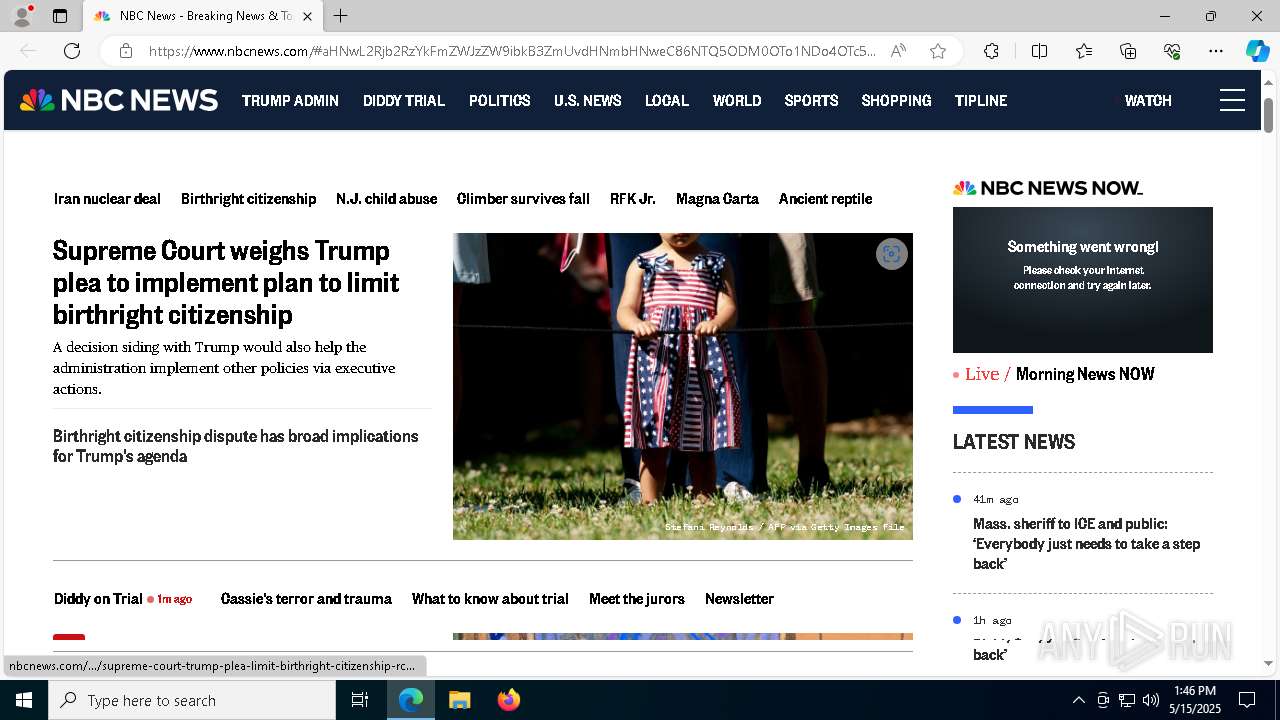
Task: Open Birthright citizenship topic link
Action: 249,199
